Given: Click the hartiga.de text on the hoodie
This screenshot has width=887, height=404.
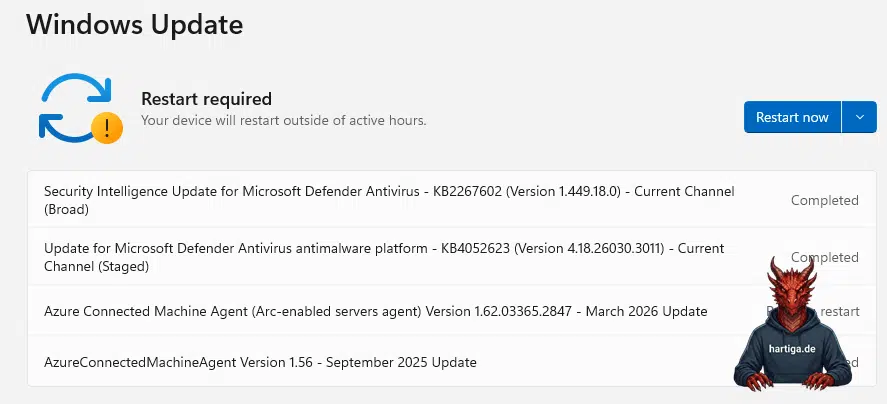Looking at the screenshot, I should (x=792, y=349).
